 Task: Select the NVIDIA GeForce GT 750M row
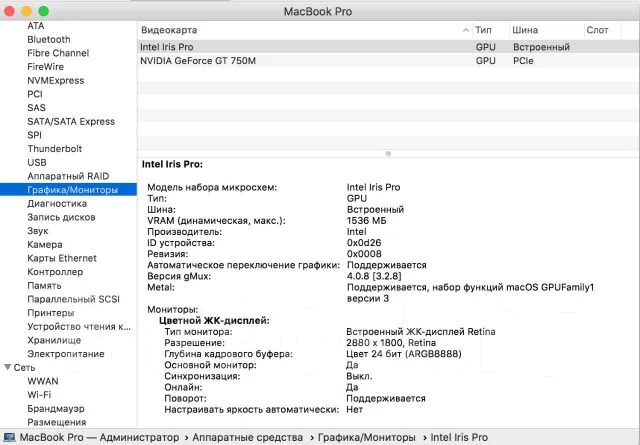[x=388, y=61]
